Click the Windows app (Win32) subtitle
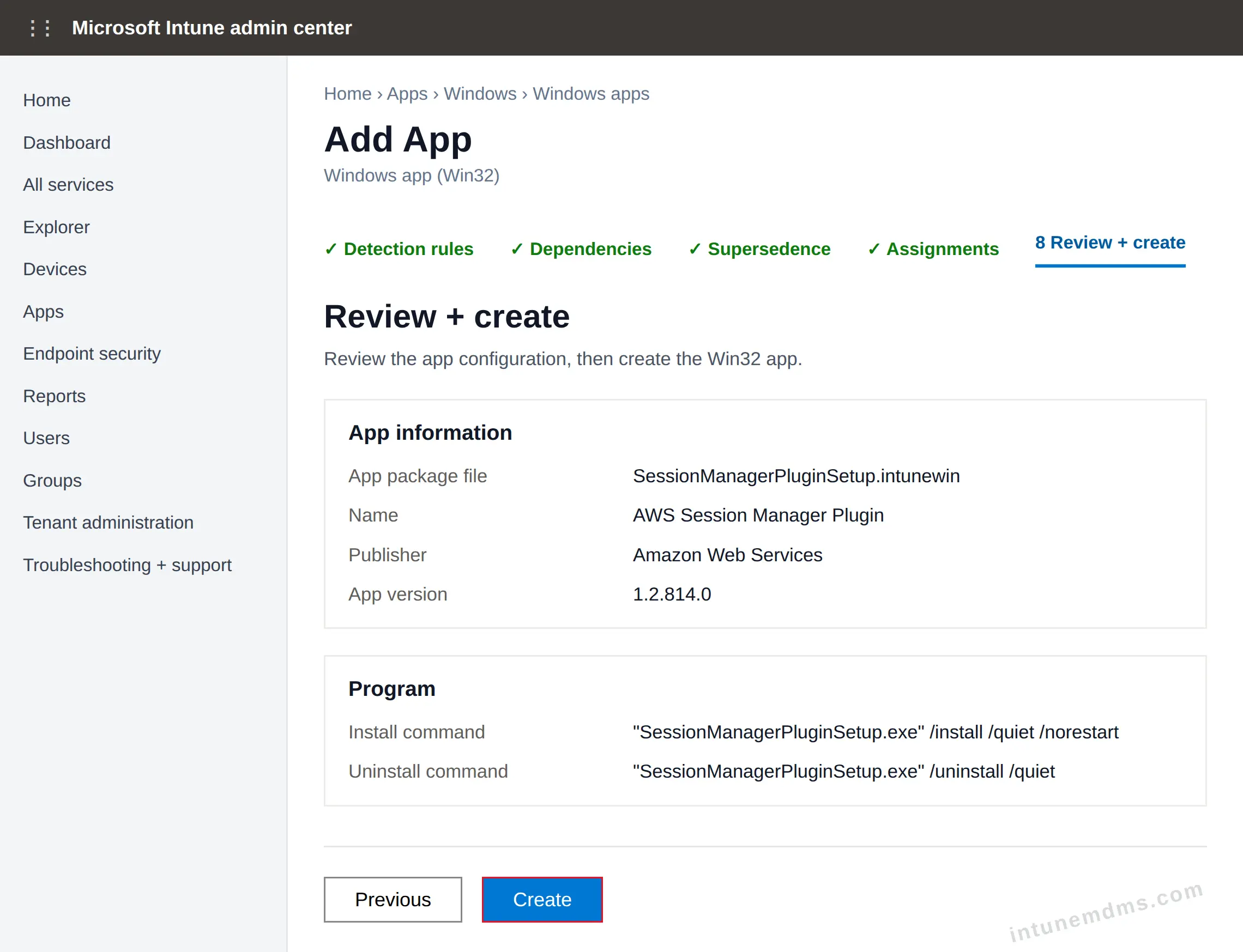Viewport: 1243px width, 952px height. (x=412, y=175)
